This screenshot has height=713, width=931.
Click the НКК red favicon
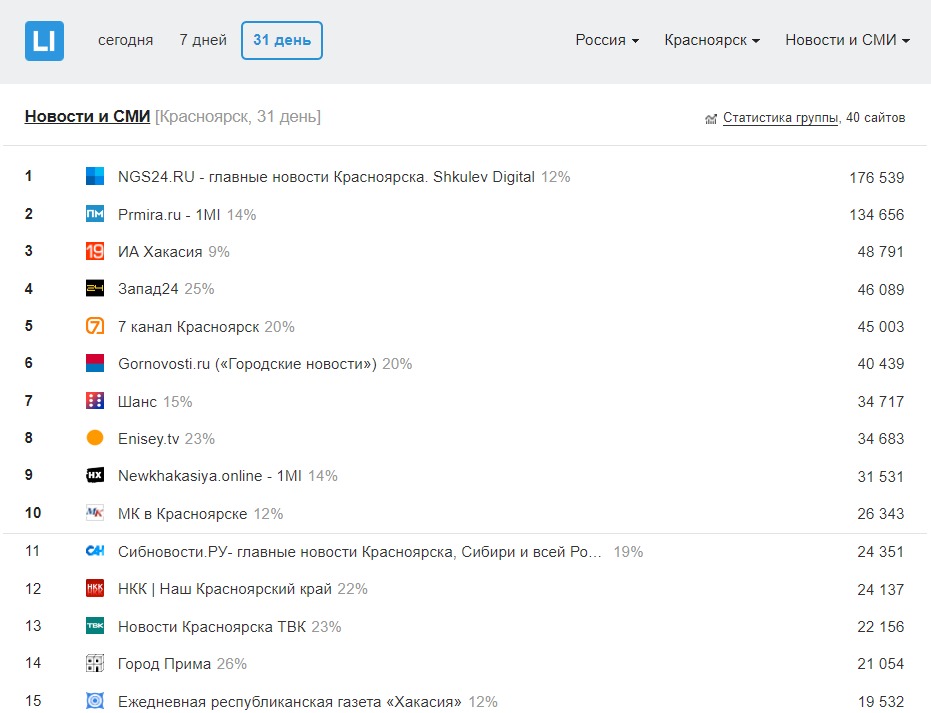coord(95,589)
